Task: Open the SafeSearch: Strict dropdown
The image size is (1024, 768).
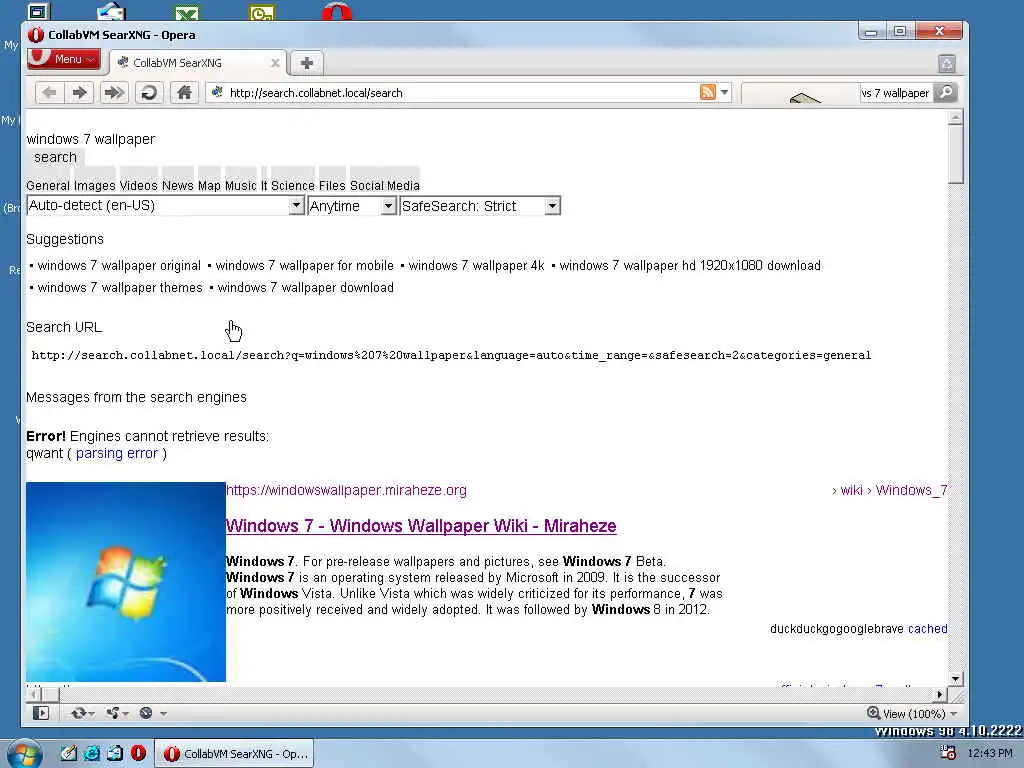Action: pyautogui.click(x=480, y=206)
